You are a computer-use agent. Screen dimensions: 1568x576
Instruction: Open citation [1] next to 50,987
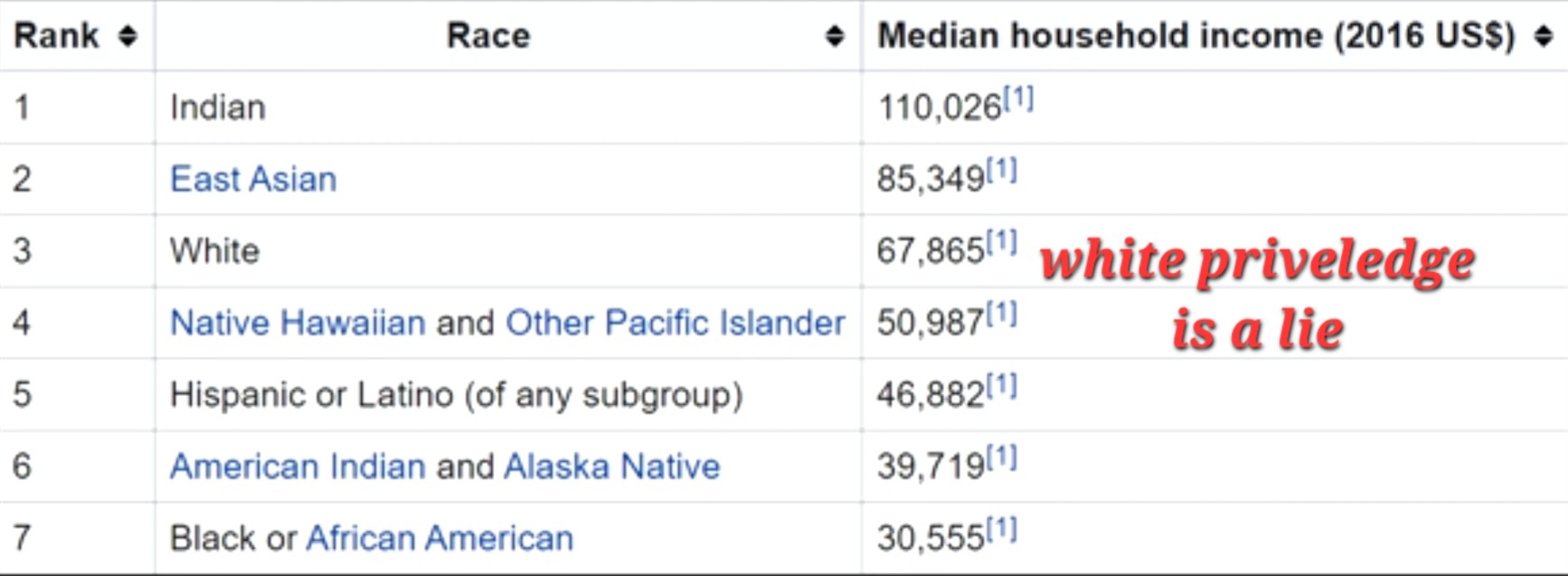pyautogui.click(x=1002, y=313)
